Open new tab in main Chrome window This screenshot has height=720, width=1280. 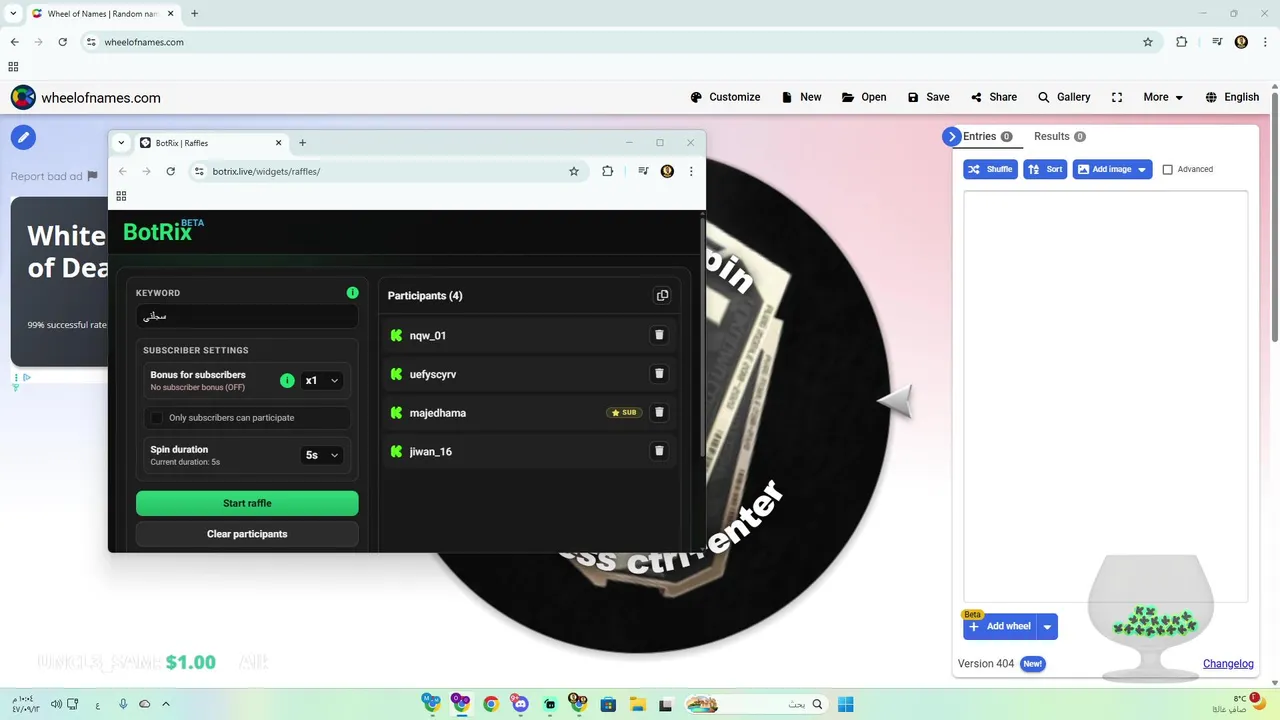194,13
